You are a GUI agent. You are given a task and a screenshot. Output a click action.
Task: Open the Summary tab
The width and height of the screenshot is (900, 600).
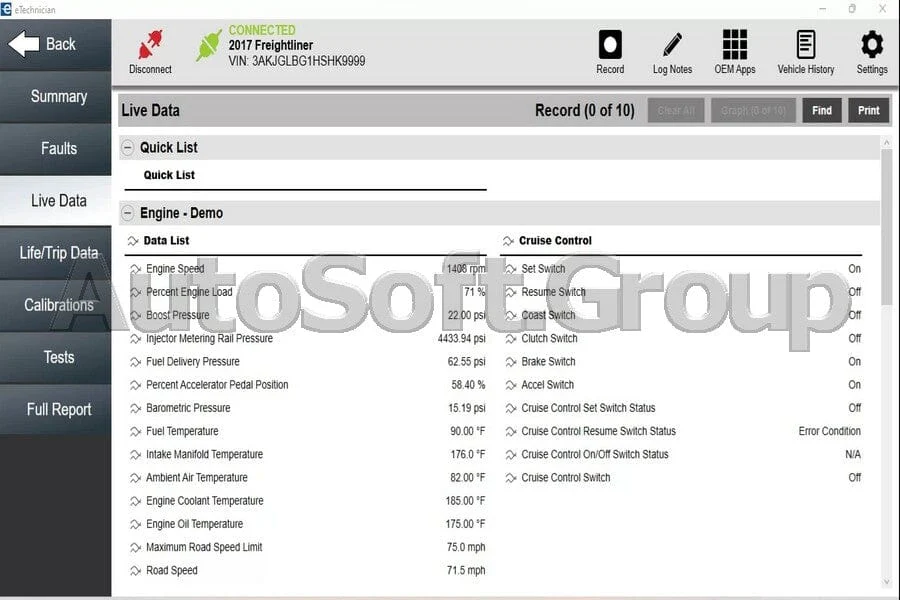(56, 97)
